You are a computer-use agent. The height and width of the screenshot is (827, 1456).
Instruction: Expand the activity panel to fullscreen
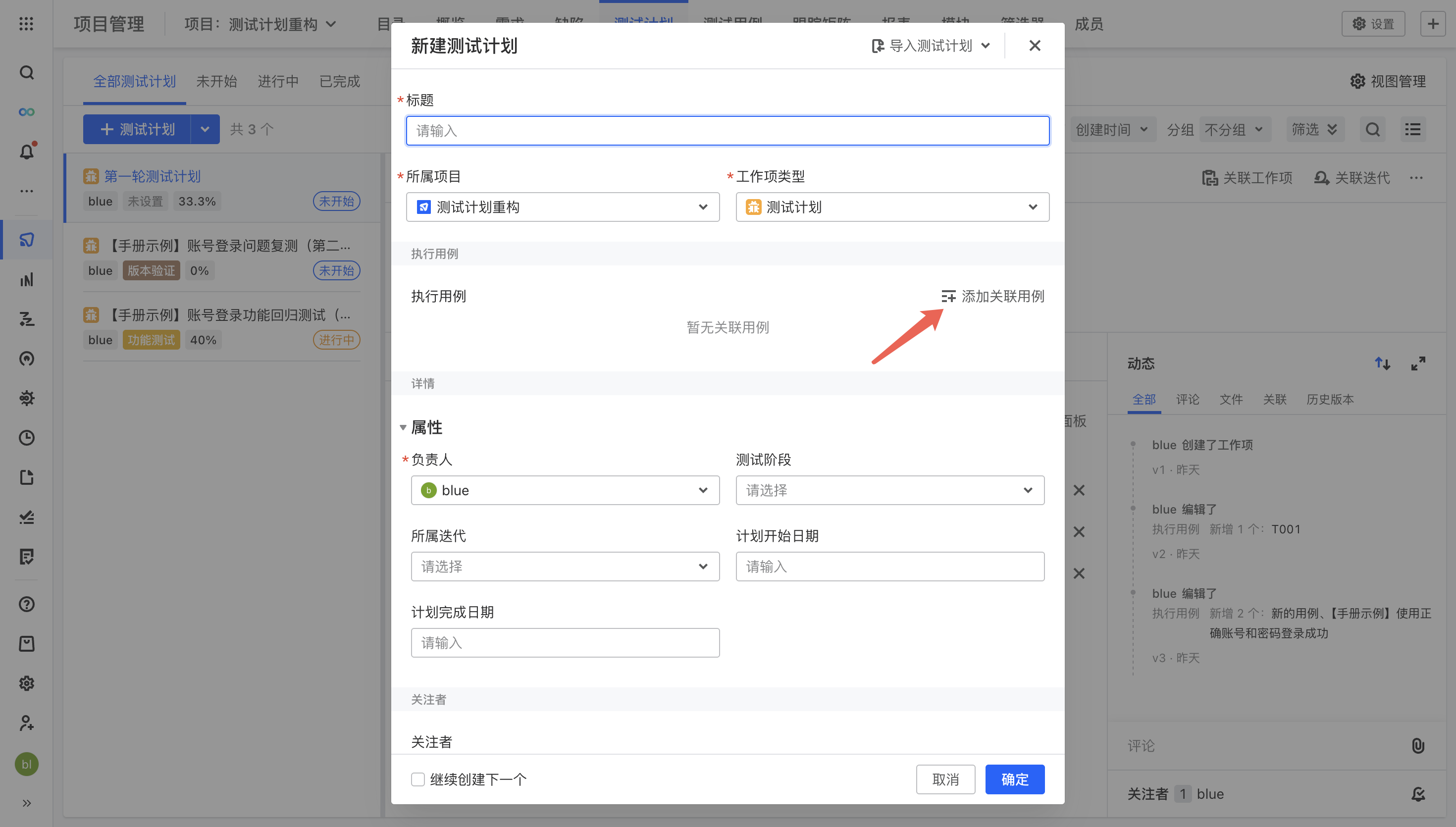click(x=1418, y=363)
